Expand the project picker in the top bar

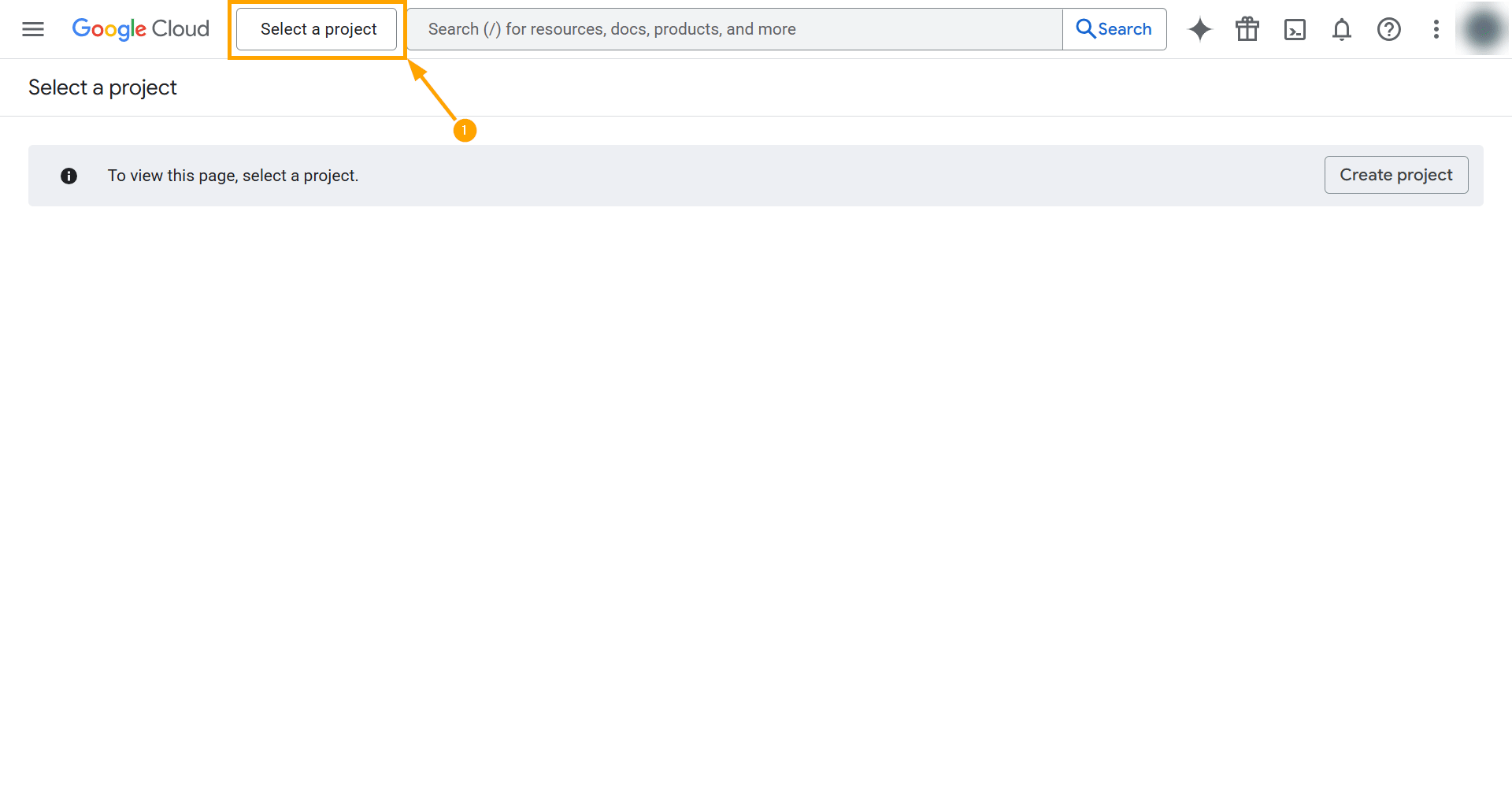click(316, 28)
